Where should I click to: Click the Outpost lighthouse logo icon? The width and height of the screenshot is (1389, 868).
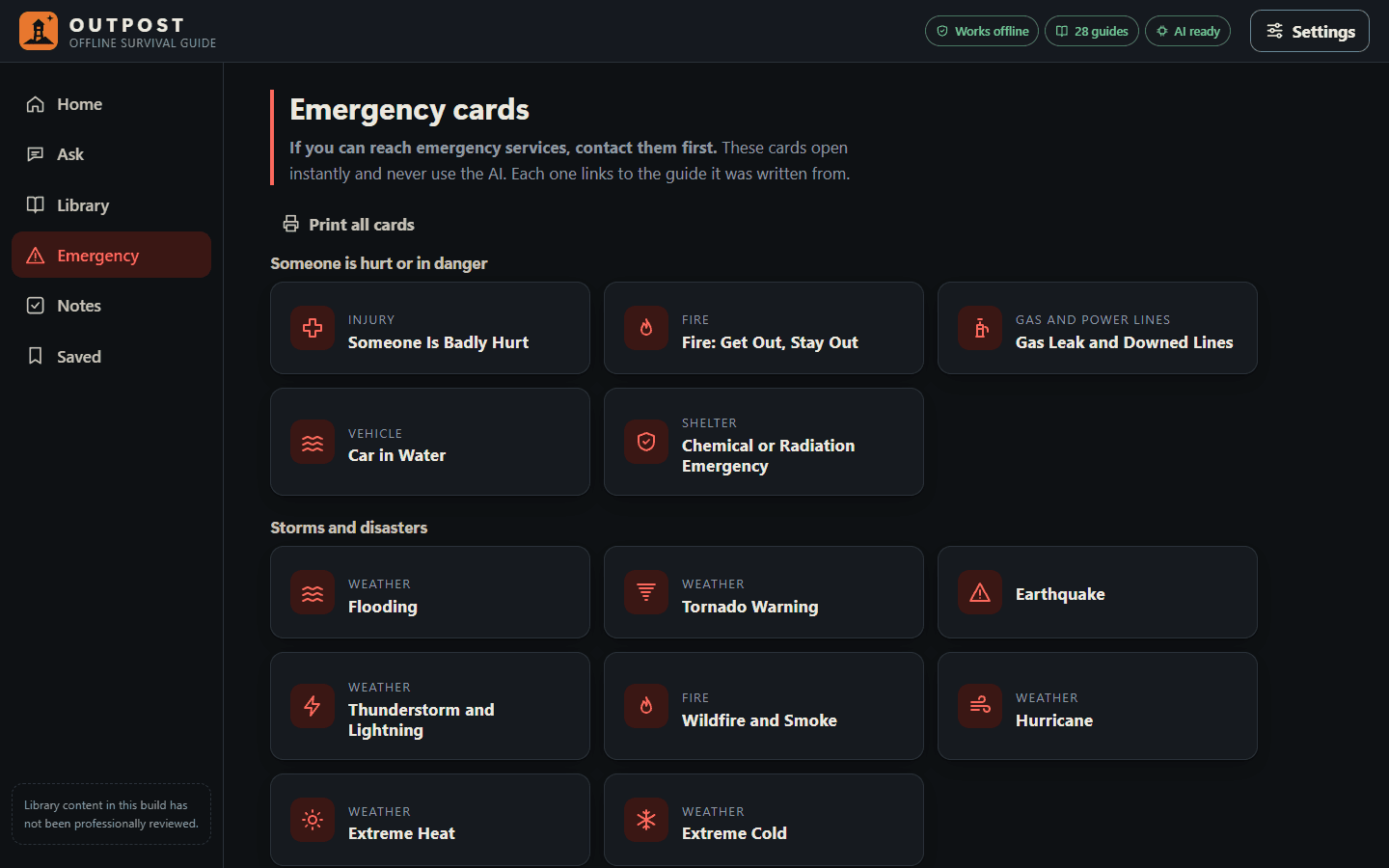[x=39, y=31]
